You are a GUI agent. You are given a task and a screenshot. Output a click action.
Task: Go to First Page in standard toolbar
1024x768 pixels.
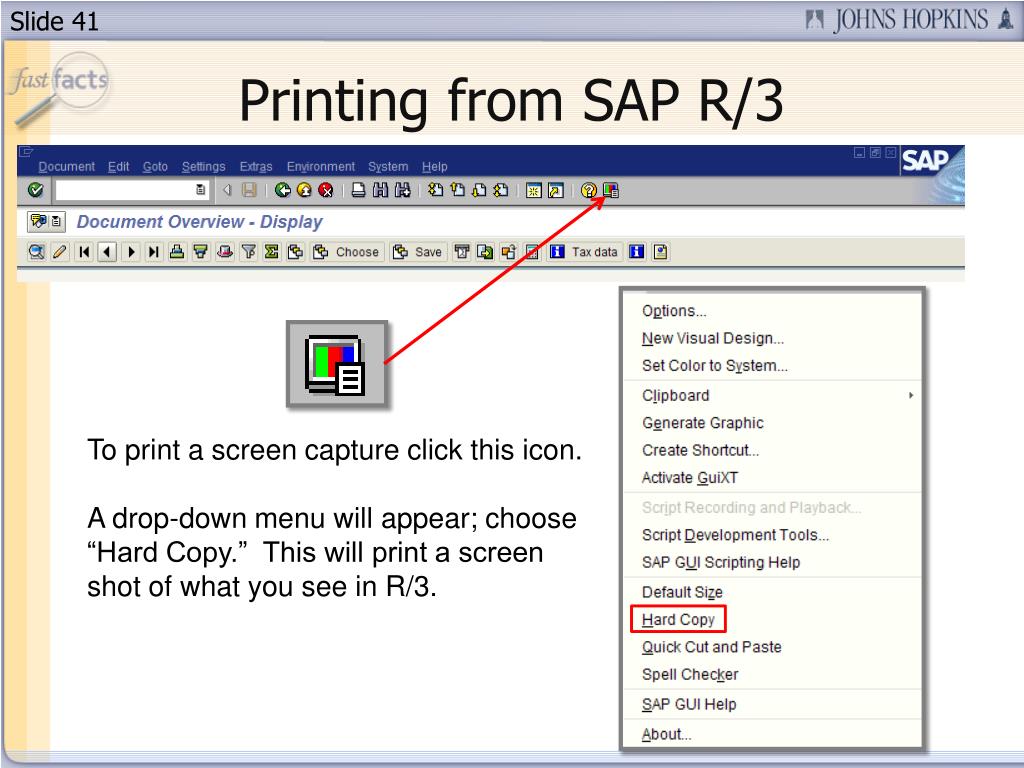(x=436, y=190)
